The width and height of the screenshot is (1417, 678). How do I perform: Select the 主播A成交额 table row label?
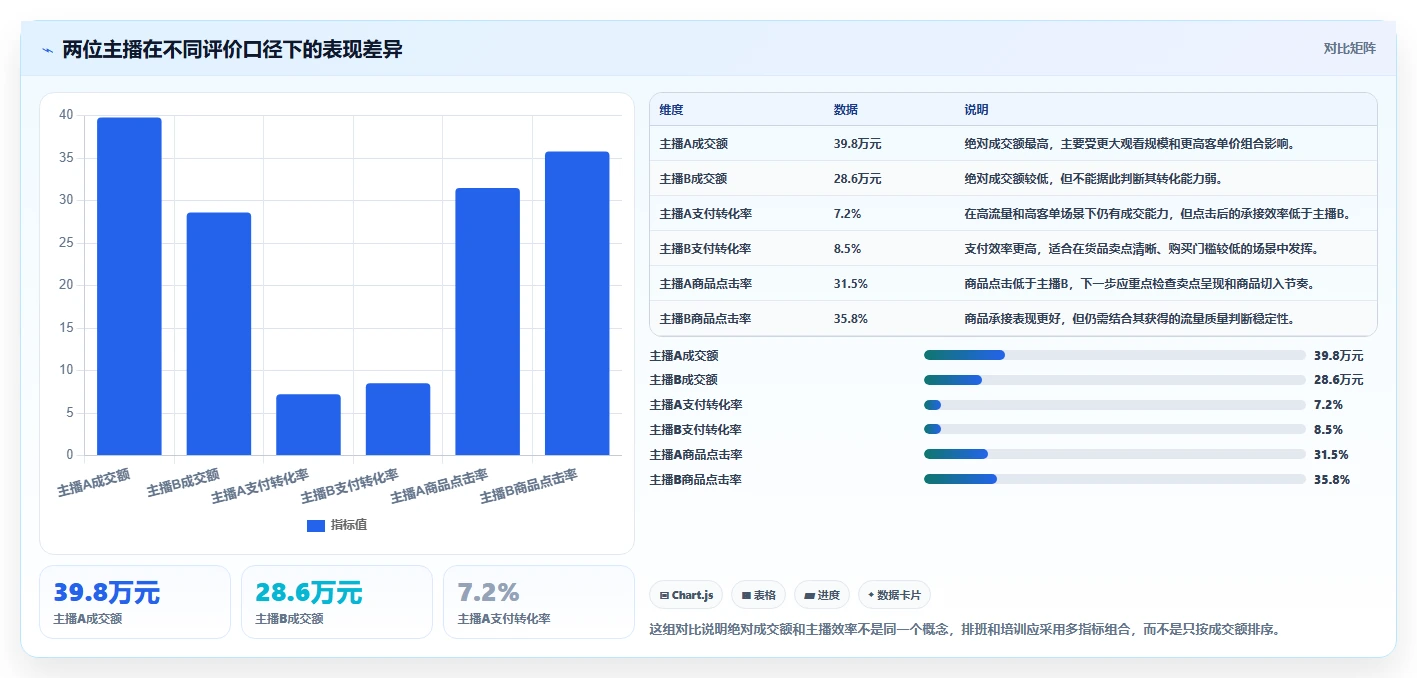[694, 144]
